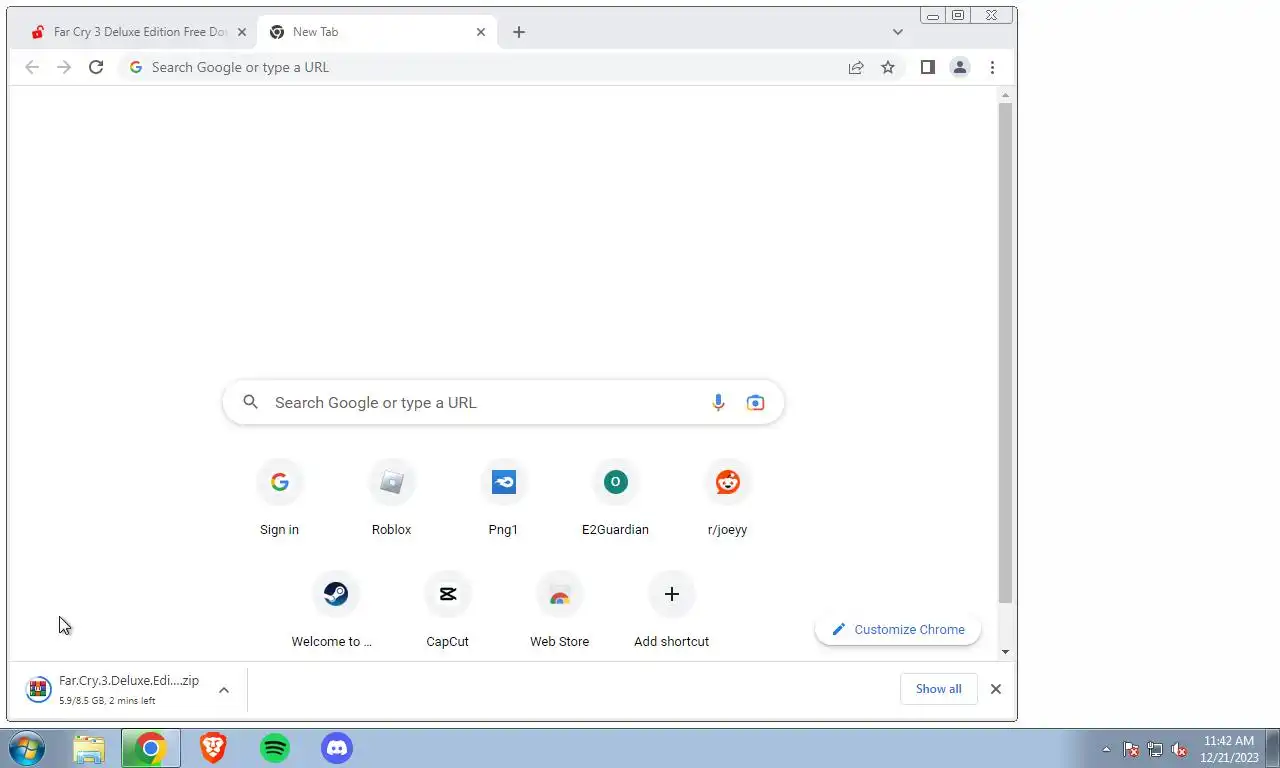
Task: Open the r/joeyy Reddit shortcut
Action: 727,498
